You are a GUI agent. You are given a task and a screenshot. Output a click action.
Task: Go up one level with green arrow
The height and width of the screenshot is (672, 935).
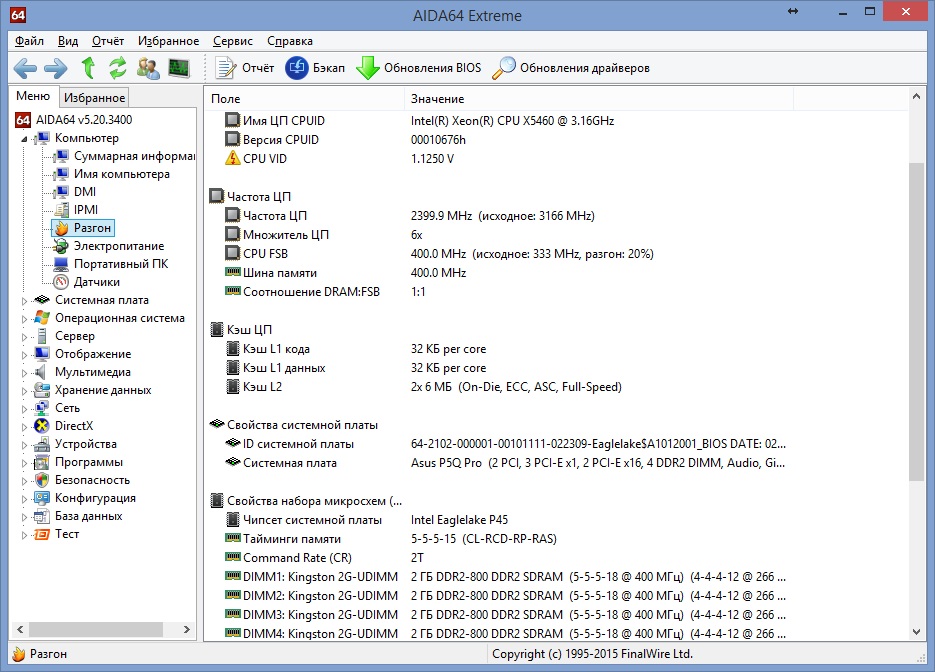[x=88, y=68]
